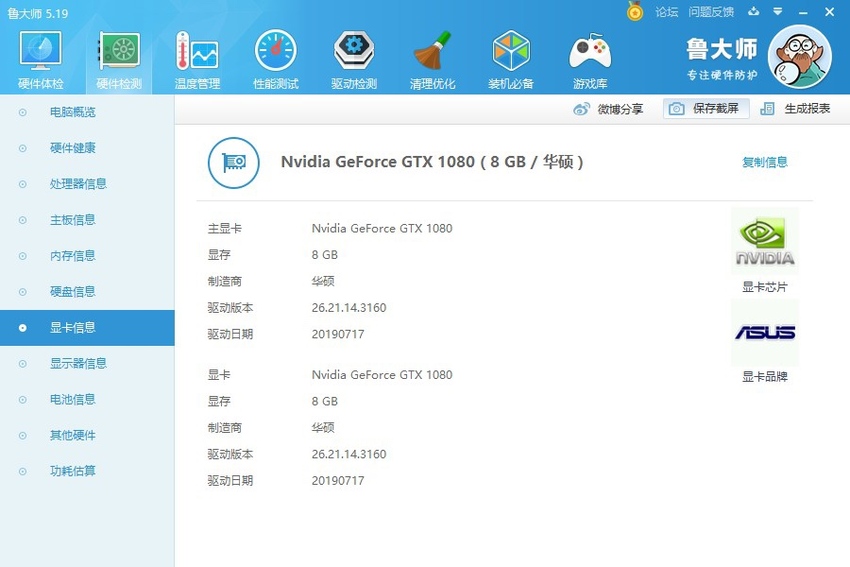Click the NVIDIA 显卡芯片 logo thumbnail

[x=765, y=241]
